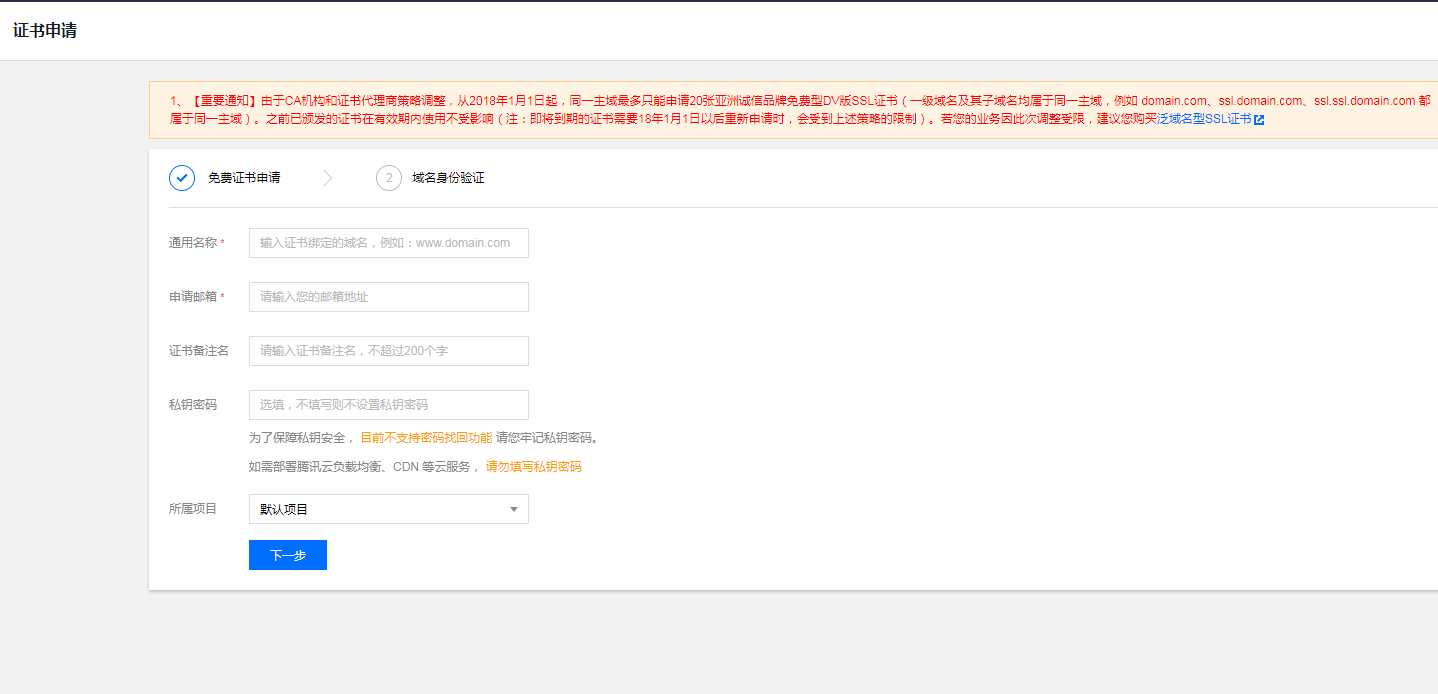The width and height of the screenshot is (1438, 694).
Task: Click the numbered circle icon for step 2
Action: (388, 178)
